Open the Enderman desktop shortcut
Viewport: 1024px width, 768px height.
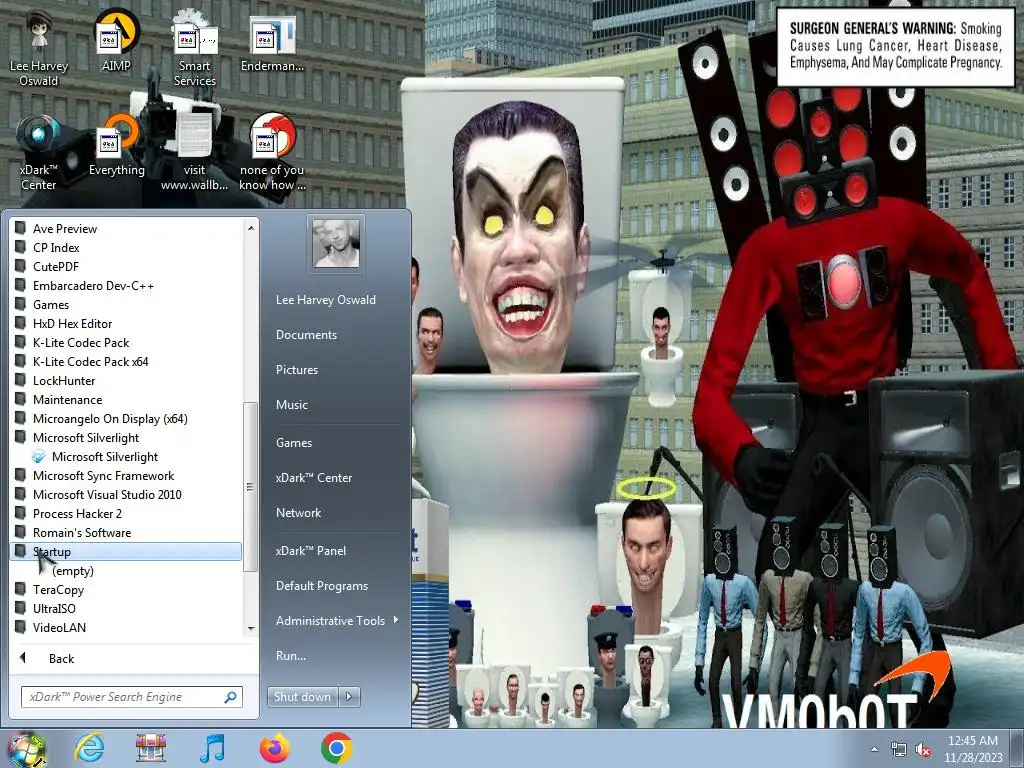[272, 42]
